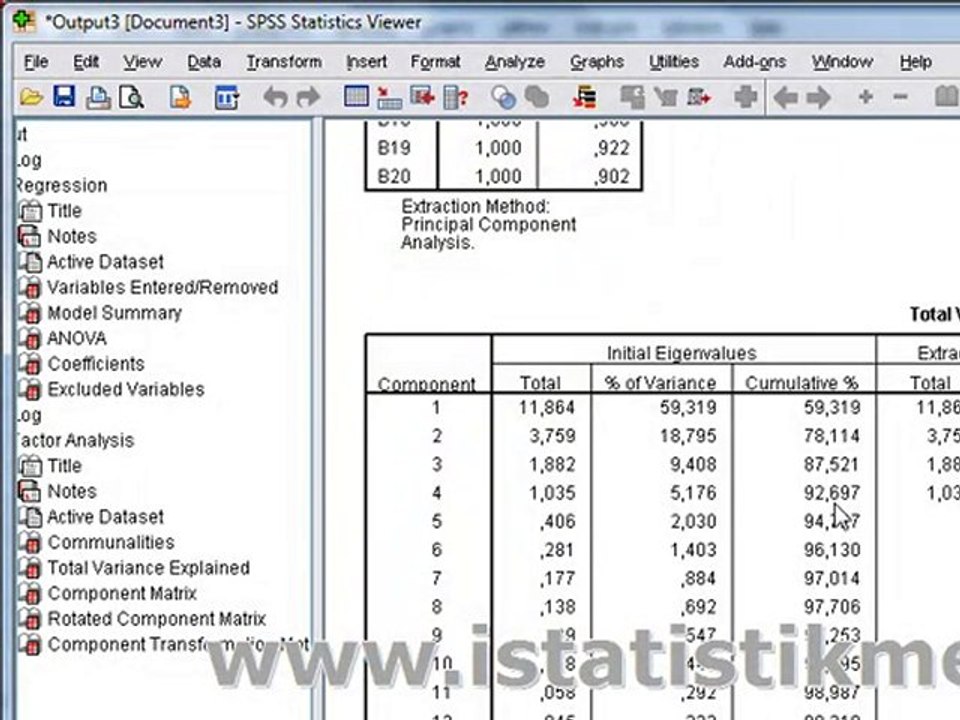Open Print Preview from the toolbar
Screen dimensions: 960x720
(x=131, y=97)
